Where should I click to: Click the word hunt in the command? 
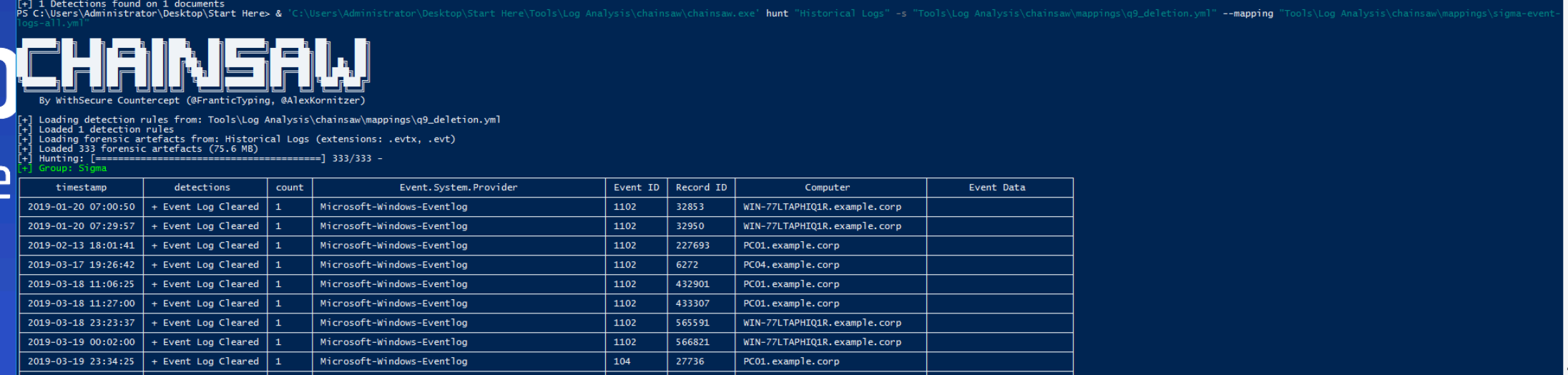point(776,14)
